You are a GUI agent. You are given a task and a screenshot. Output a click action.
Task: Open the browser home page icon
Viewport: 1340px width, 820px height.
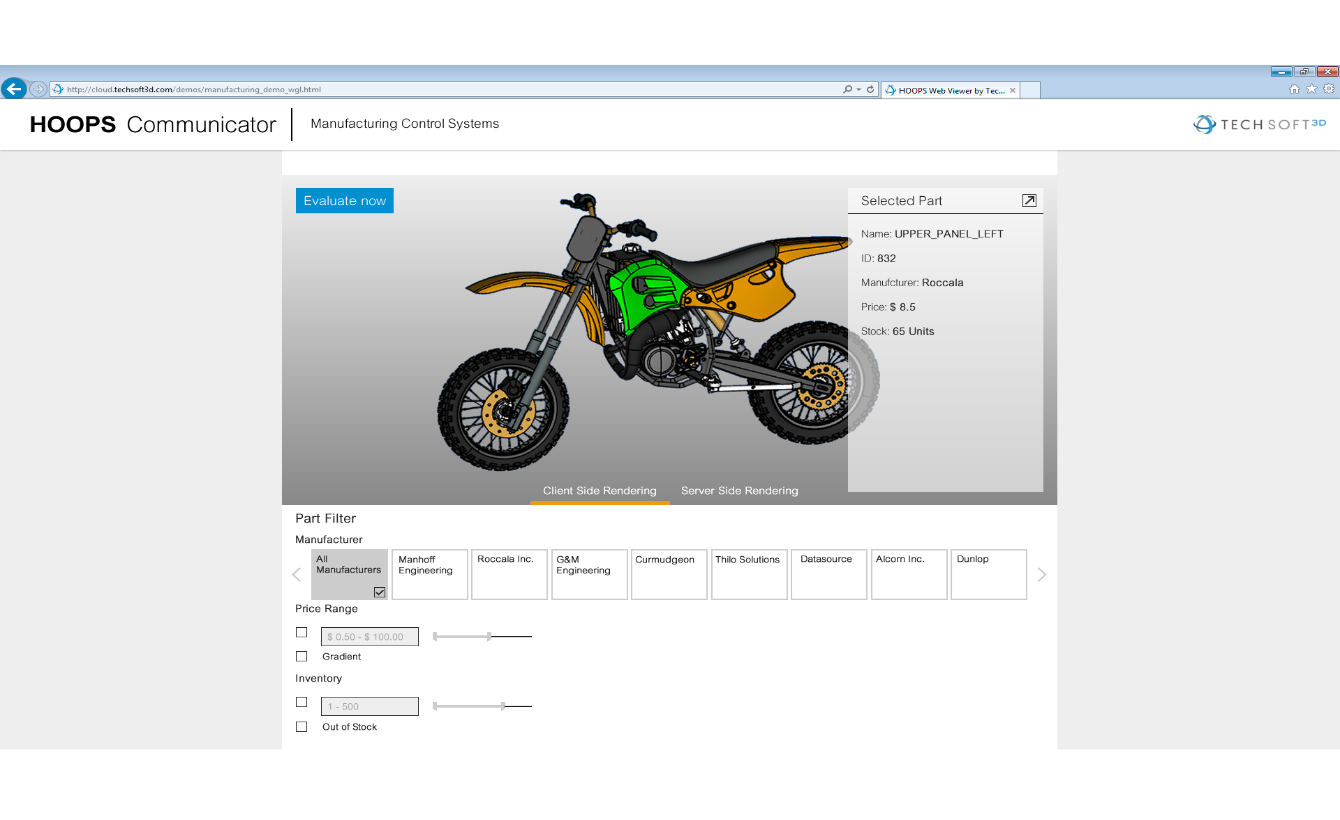point(1295,89)
